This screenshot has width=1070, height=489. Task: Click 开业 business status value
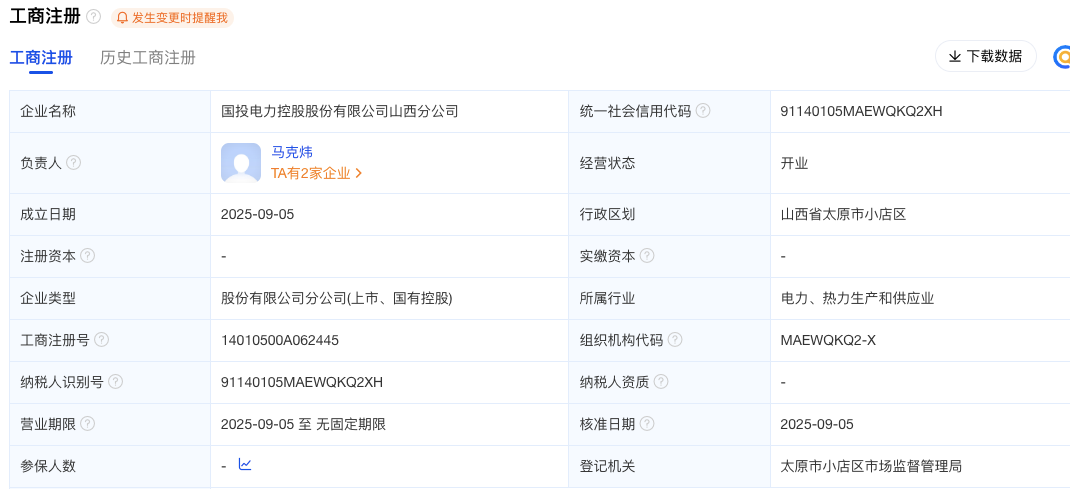(x=794, y=163)
